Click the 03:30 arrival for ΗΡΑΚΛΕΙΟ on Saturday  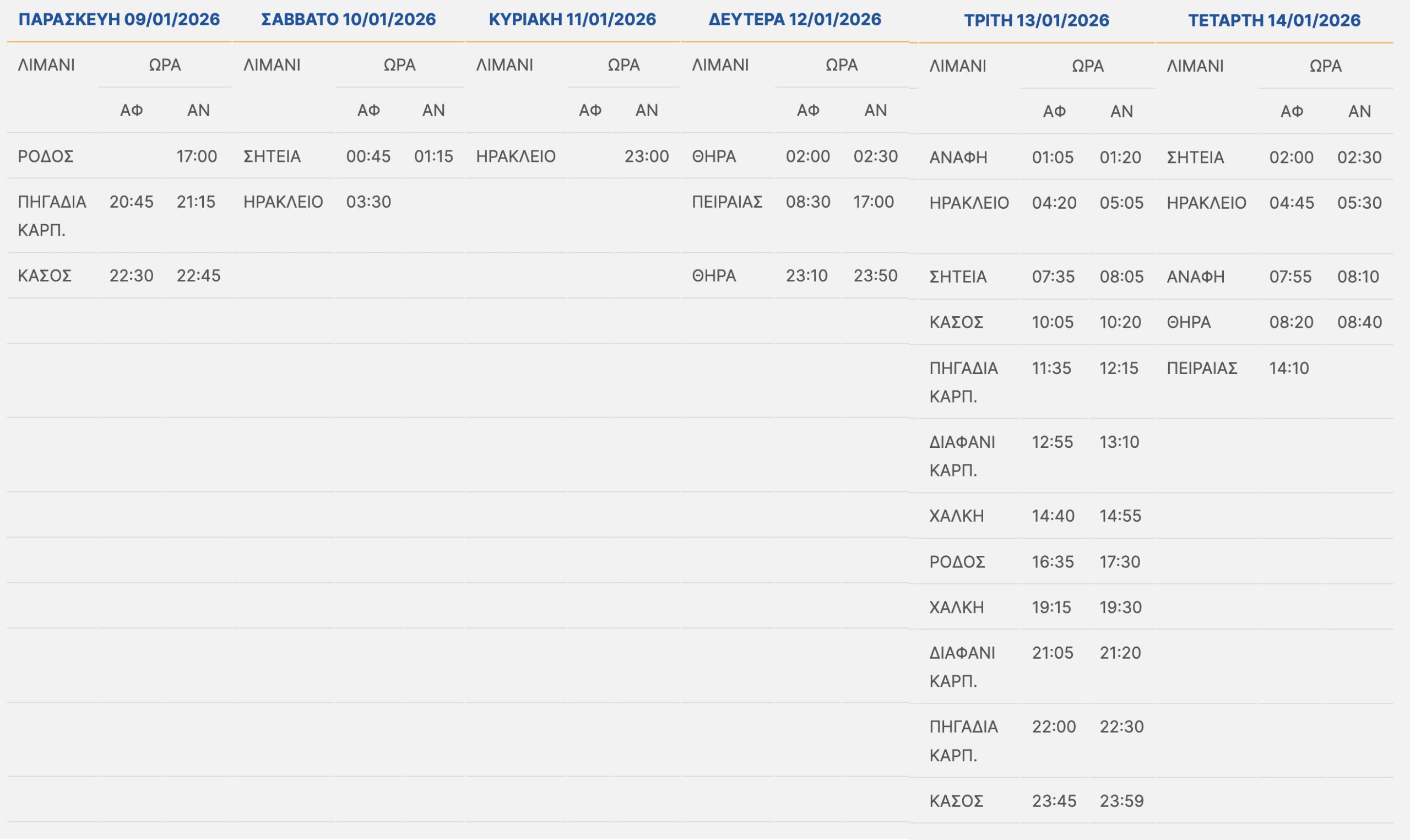(368, 202)
